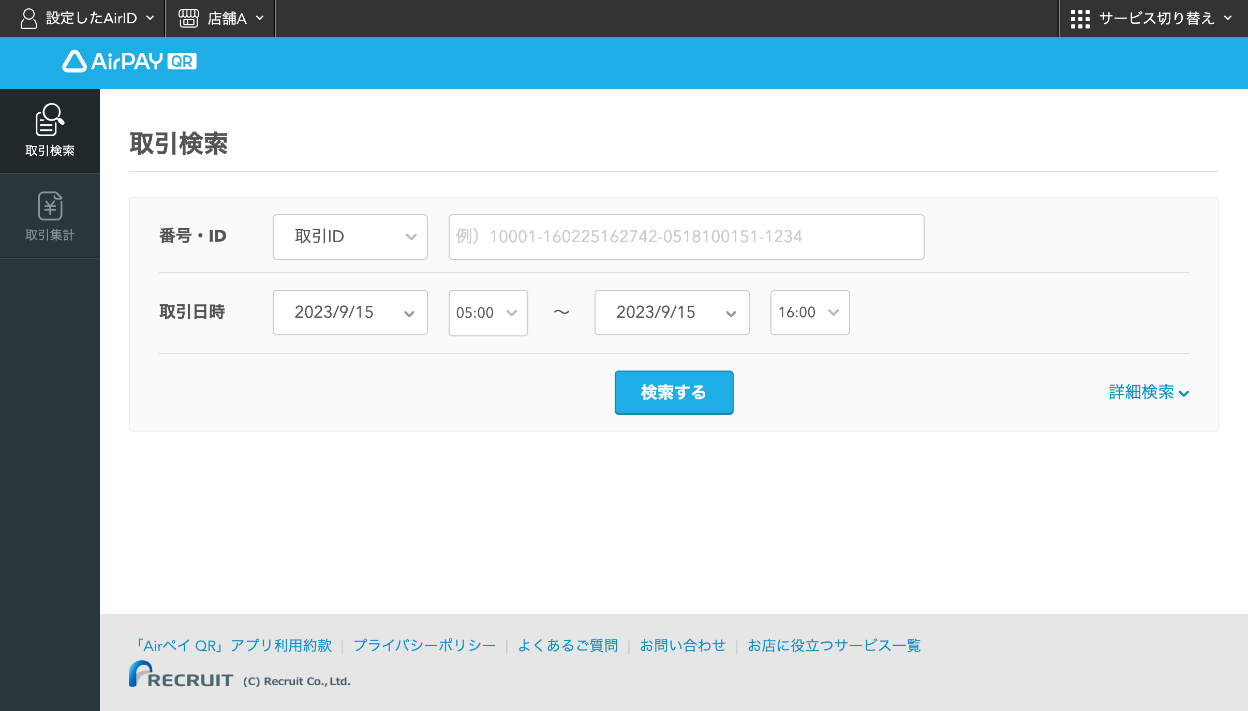Click the 検索する button

click(674, 392)
